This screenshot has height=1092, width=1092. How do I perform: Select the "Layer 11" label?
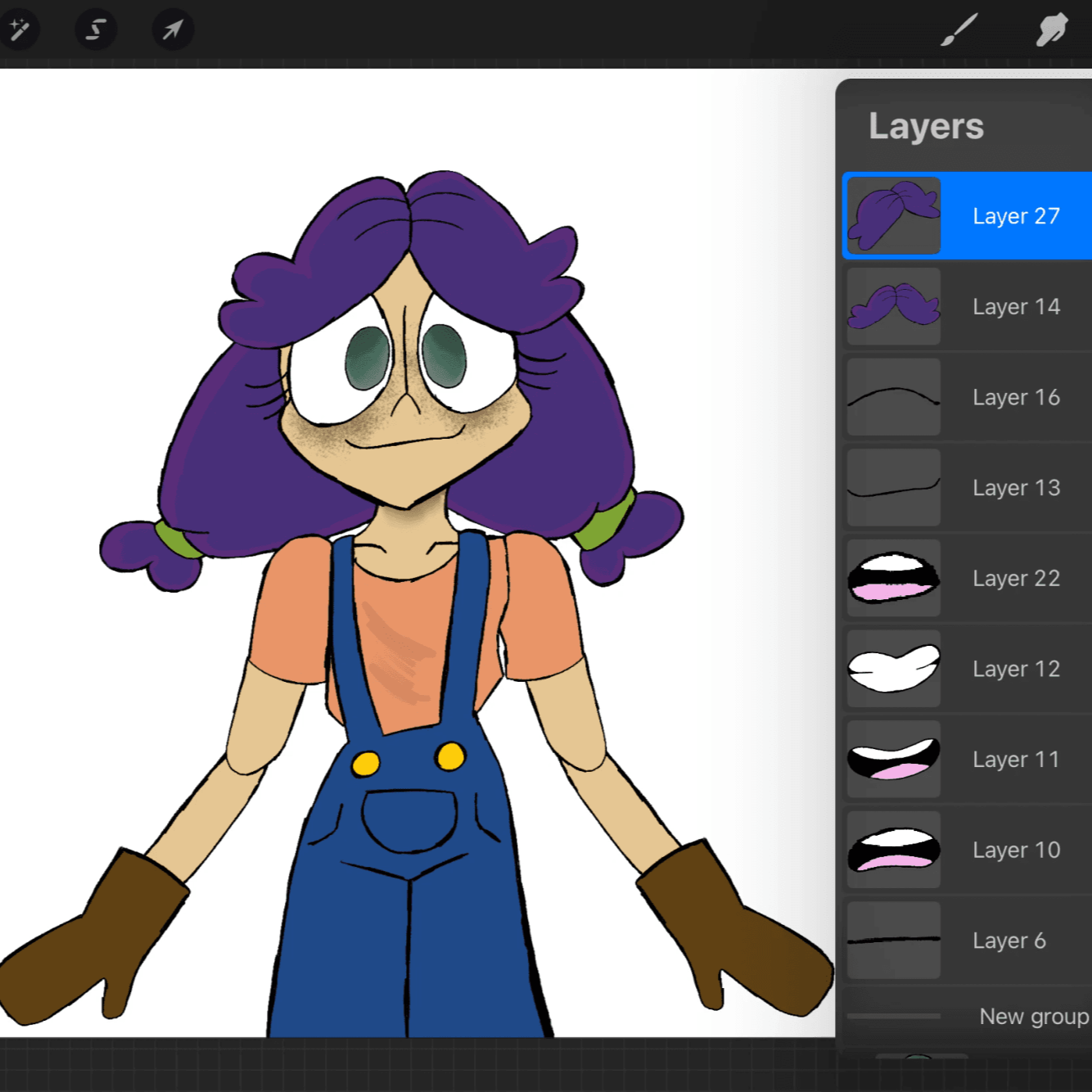tap(1016, 760)
